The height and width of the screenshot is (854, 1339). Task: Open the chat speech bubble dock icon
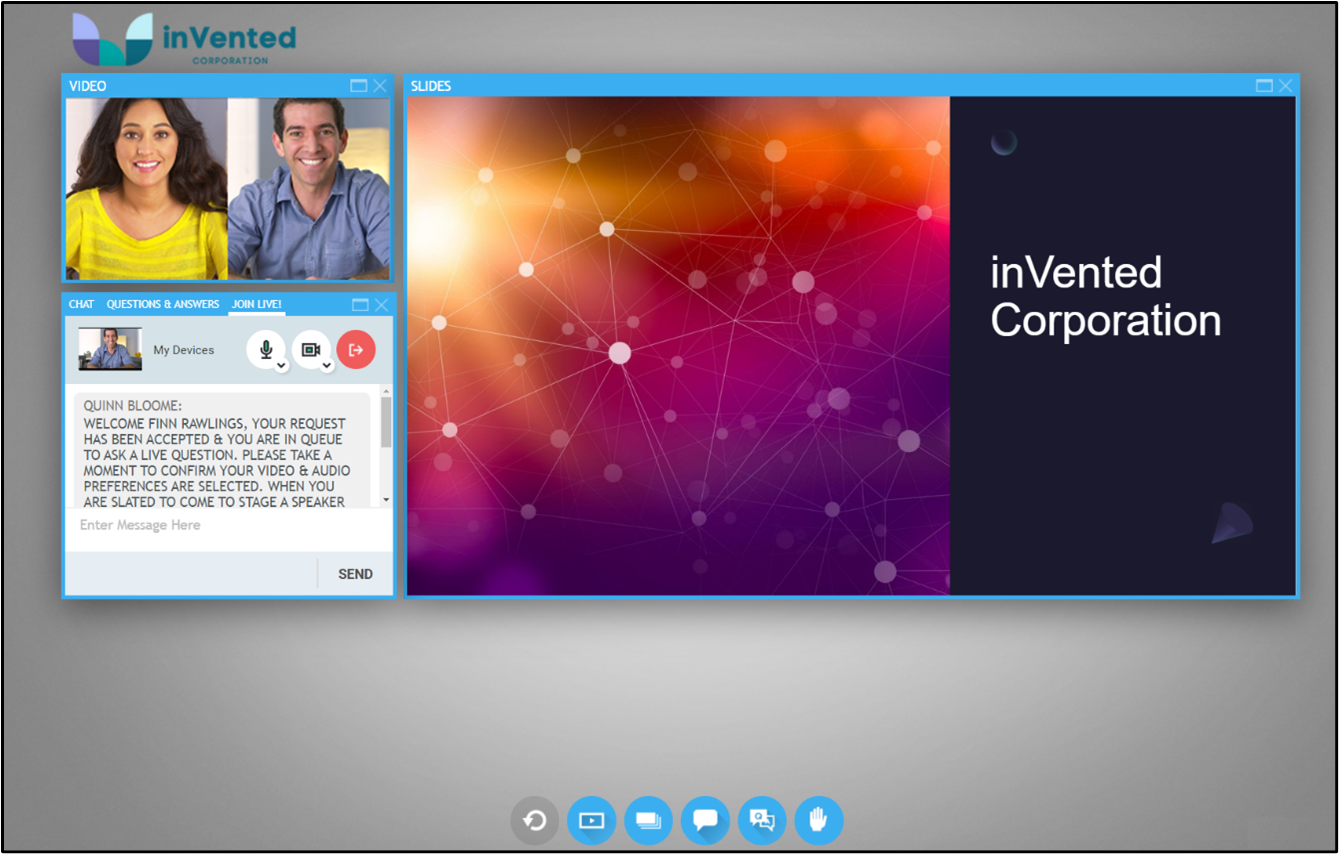click(706, 821)
